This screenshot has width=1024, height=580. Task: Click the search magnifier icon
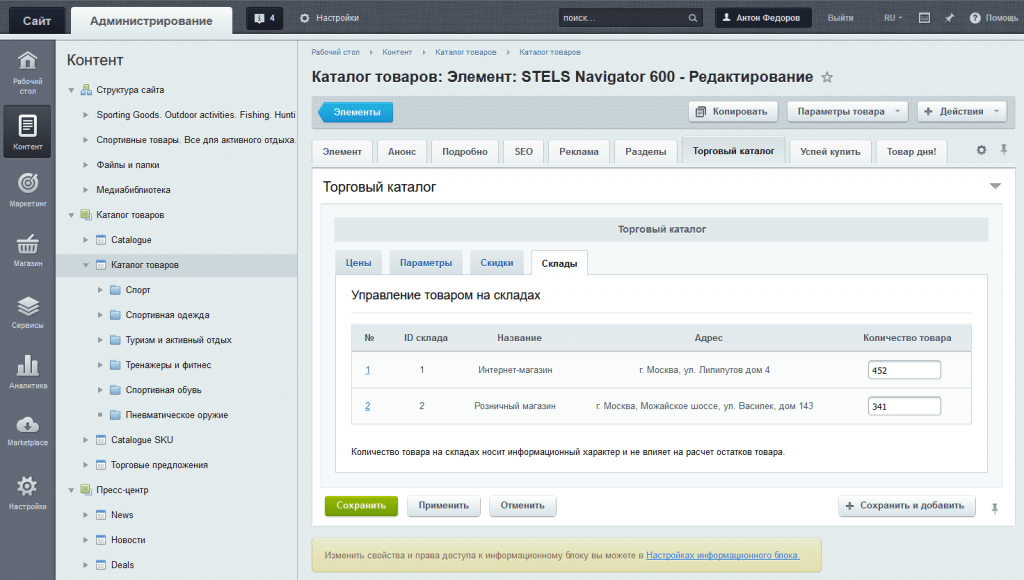point(692,18)
